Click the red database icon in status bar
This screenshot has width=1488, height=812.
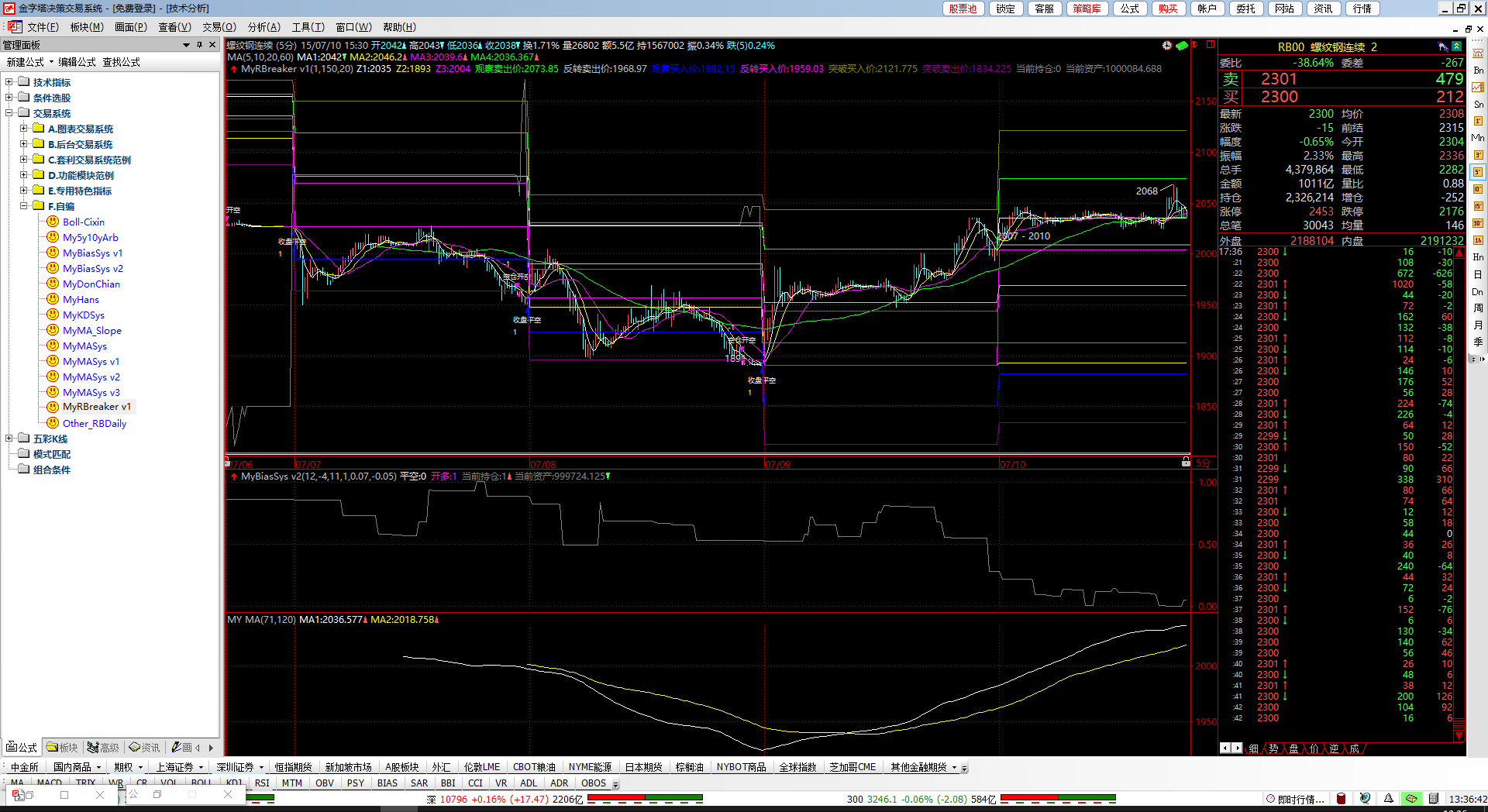point(1342,798)
